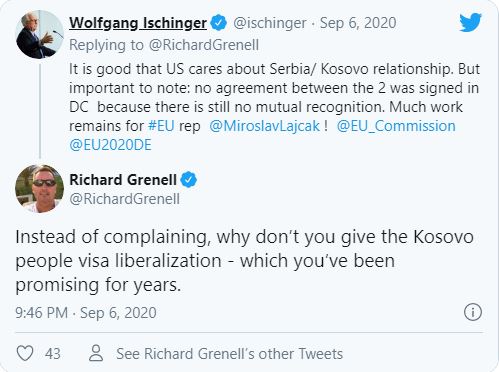Open the @RichardGrenell handle under name
The width and height of the screenshot is (499, 372).
[x=124, y=199]
